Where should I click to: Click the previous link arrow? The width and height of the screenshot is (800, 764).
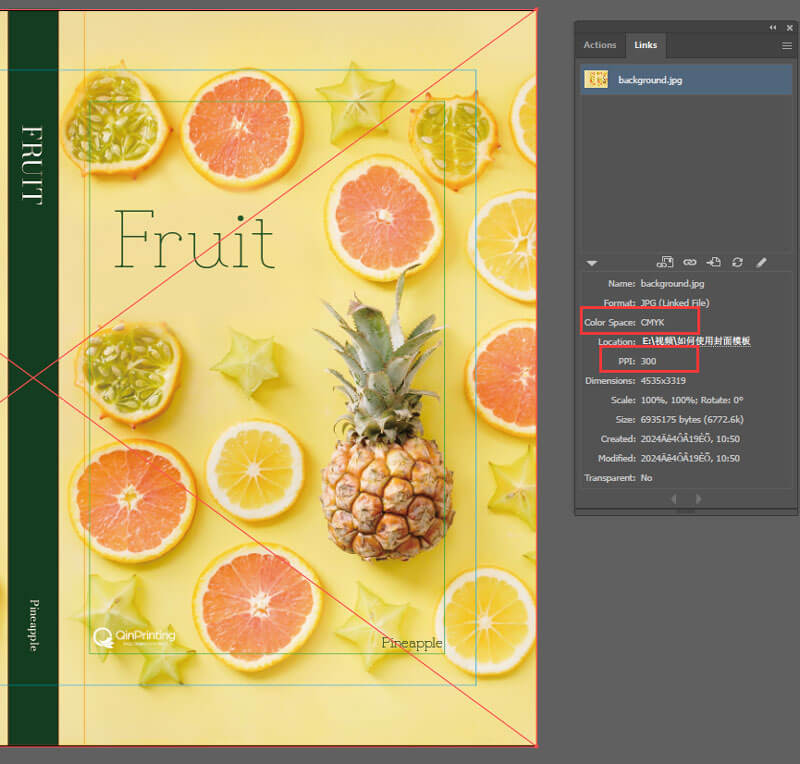674,499
